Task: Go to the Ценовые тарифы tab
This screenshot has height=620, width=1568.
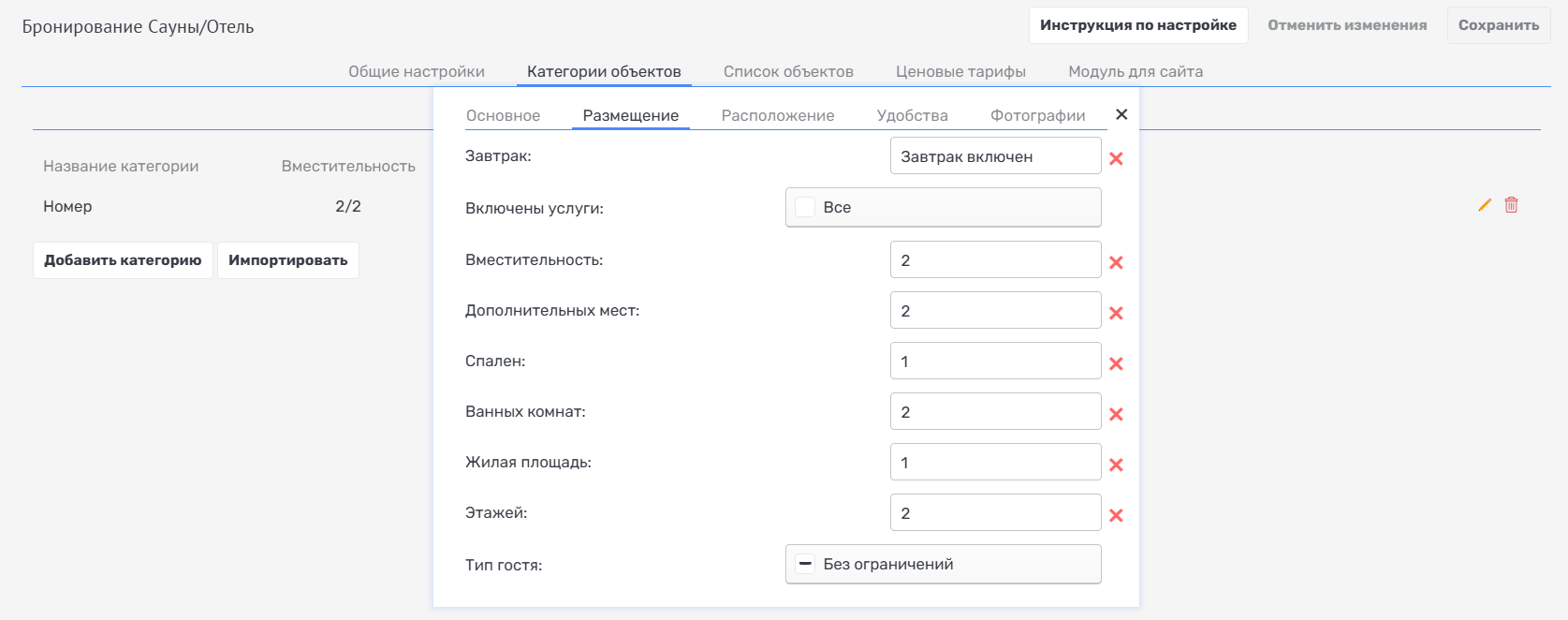Action: (x=960, y=72)
